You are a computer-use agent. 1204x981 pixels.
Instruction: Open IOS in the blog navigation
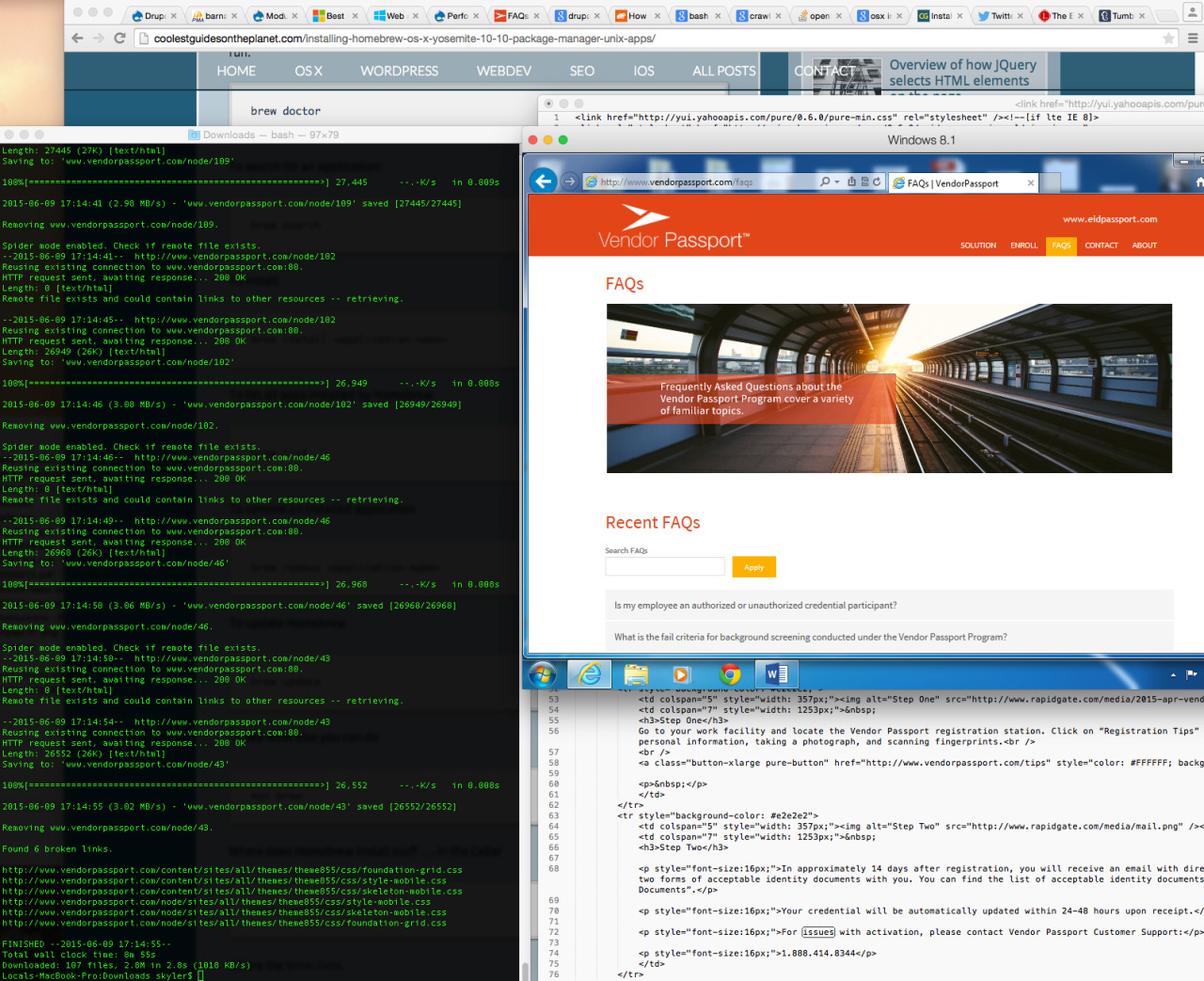click(643, 71)
